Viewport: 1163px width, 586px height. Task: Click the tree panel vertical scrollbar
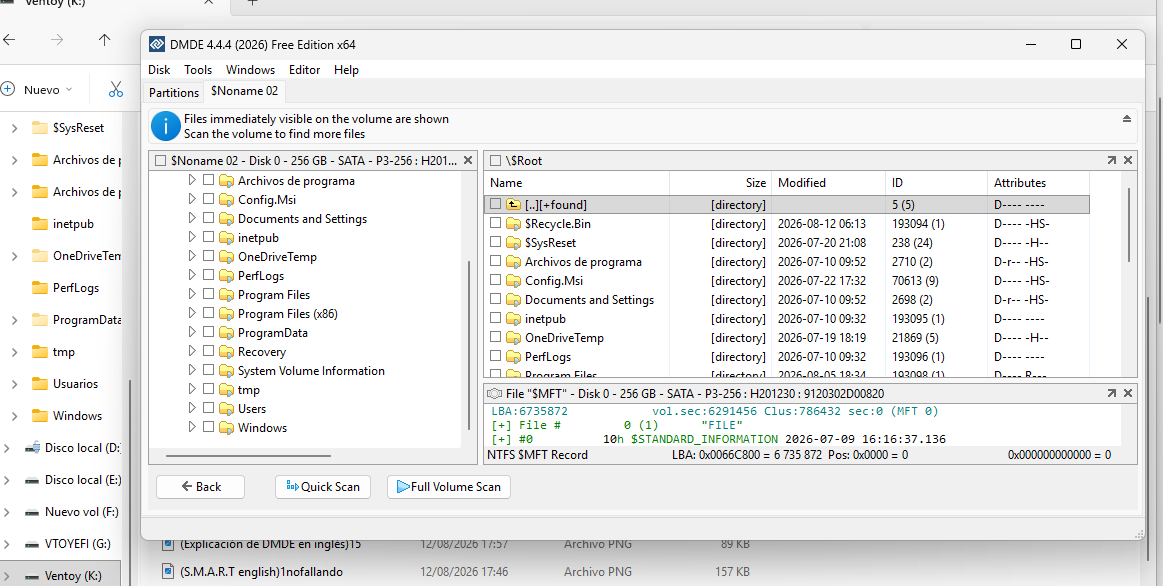[x=470, y=346]
